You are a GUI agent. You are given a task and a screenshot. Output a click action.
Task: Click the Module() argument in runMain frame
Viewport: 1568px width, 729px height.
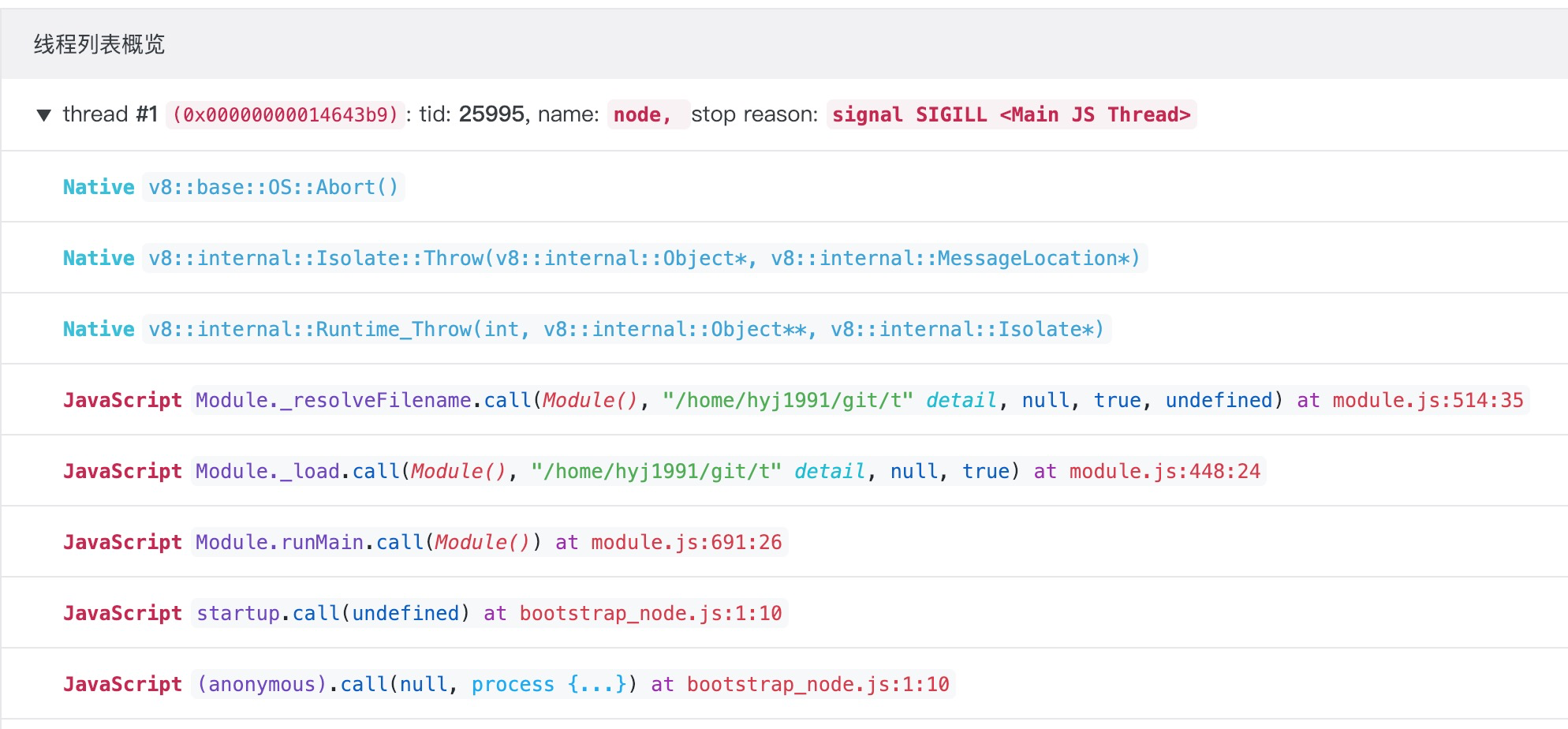coord(482,543)
